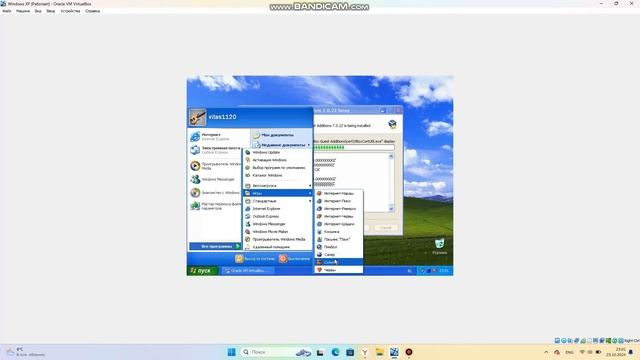The height and width of the screenshot is (360, 640).
Task: Open Microsoft Edge from host taskbar
Action: pos(336,352)
